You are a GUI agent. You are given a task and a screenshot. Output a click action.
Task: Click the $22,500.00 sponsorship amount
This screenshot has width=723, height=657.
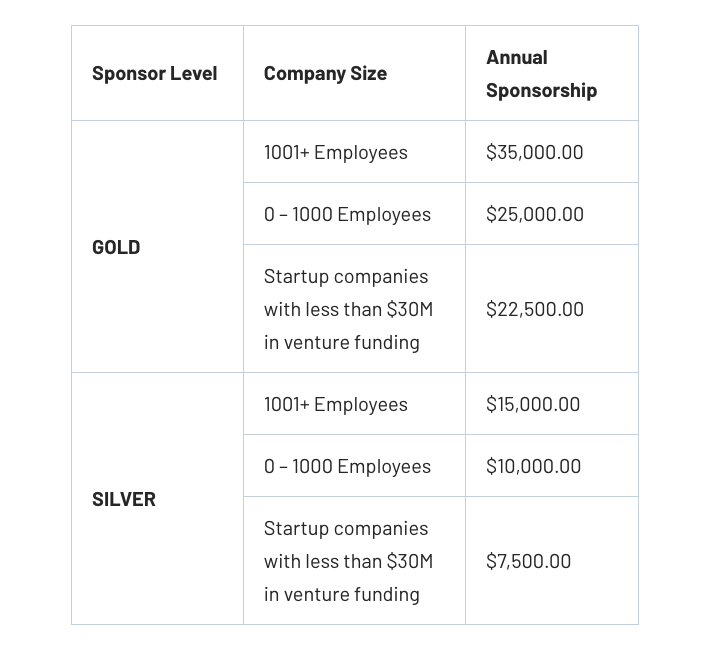(x=535, y=309)
